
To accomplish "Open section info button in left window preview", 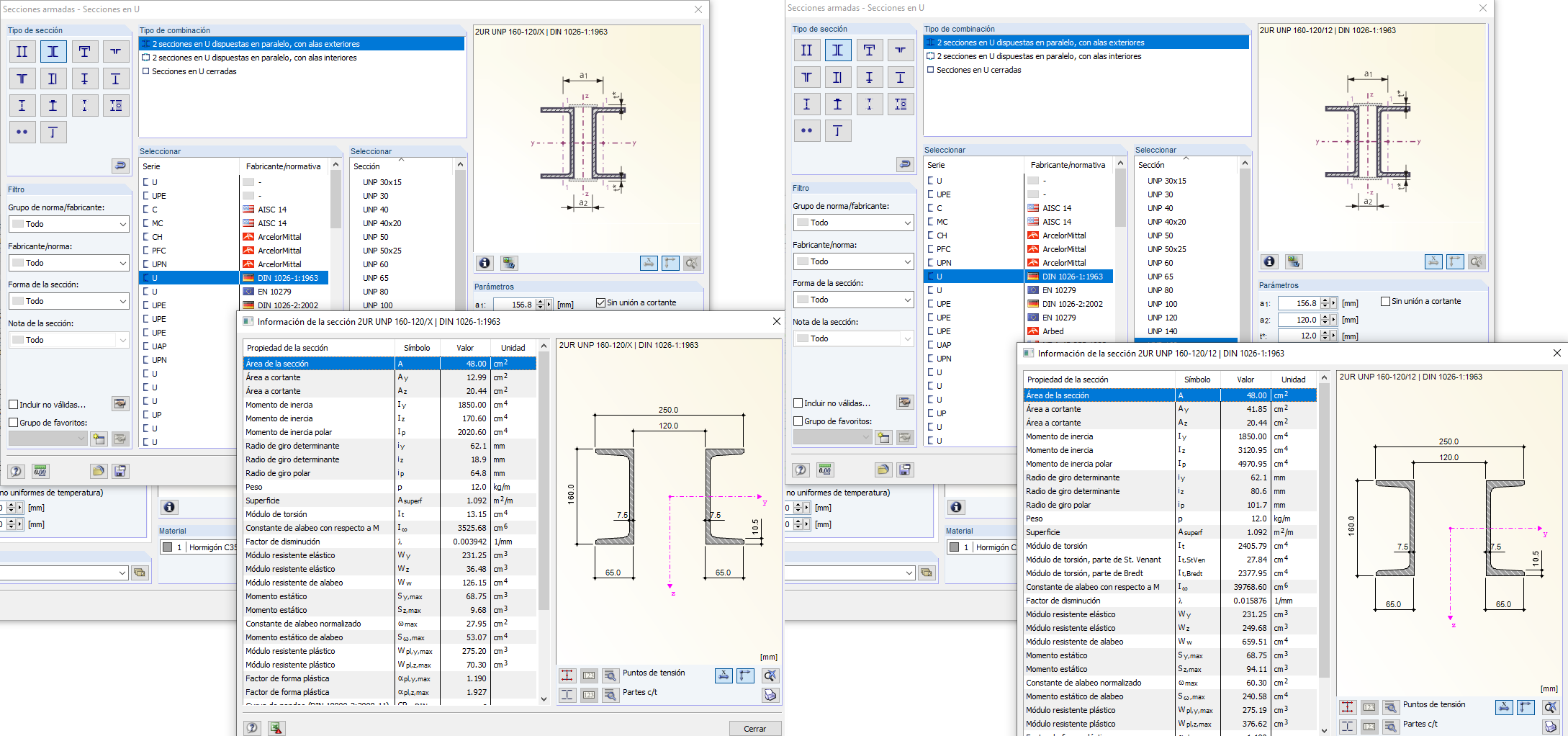I will (x=485, y=263).
